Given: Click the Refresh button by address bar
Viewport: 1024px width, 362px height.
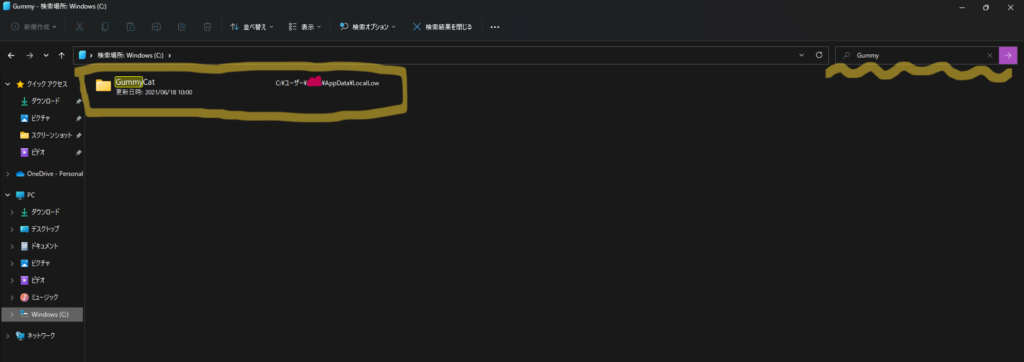Looking at the screenshot, I should click(x=819, y=56).
